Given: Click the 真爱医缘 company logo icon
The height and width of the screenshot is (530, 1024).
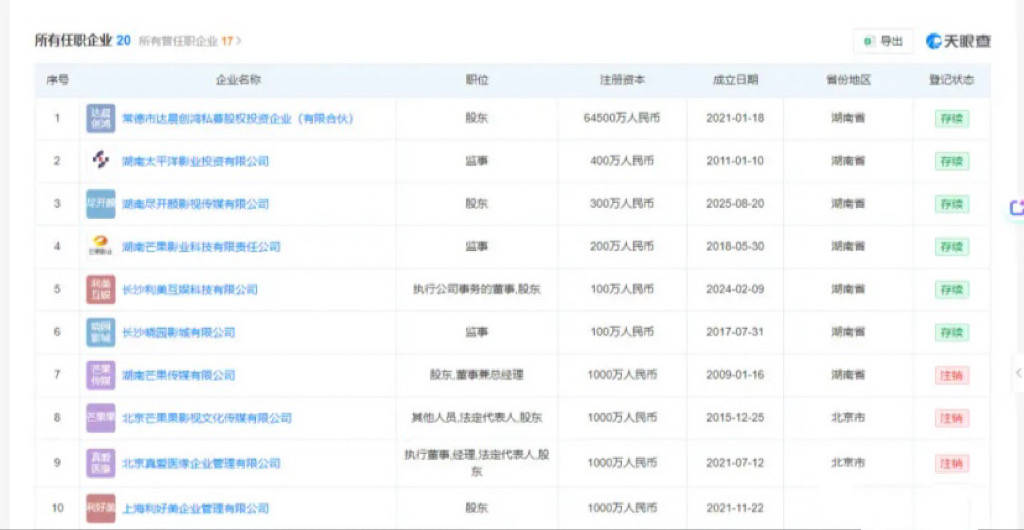Looking at the screenshot, I should (100, 463).
